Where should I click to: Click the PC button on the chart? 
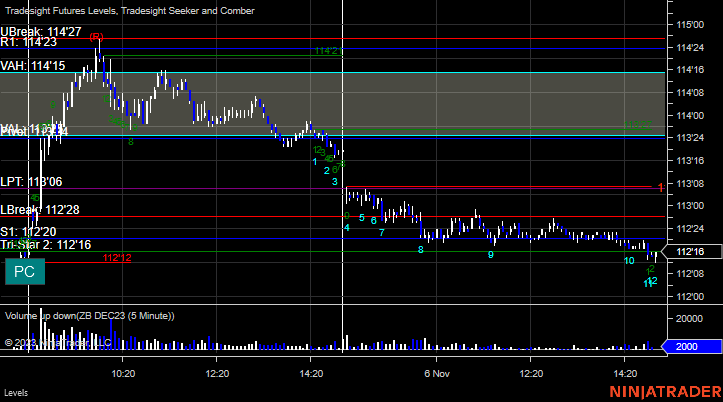point(25,272)
